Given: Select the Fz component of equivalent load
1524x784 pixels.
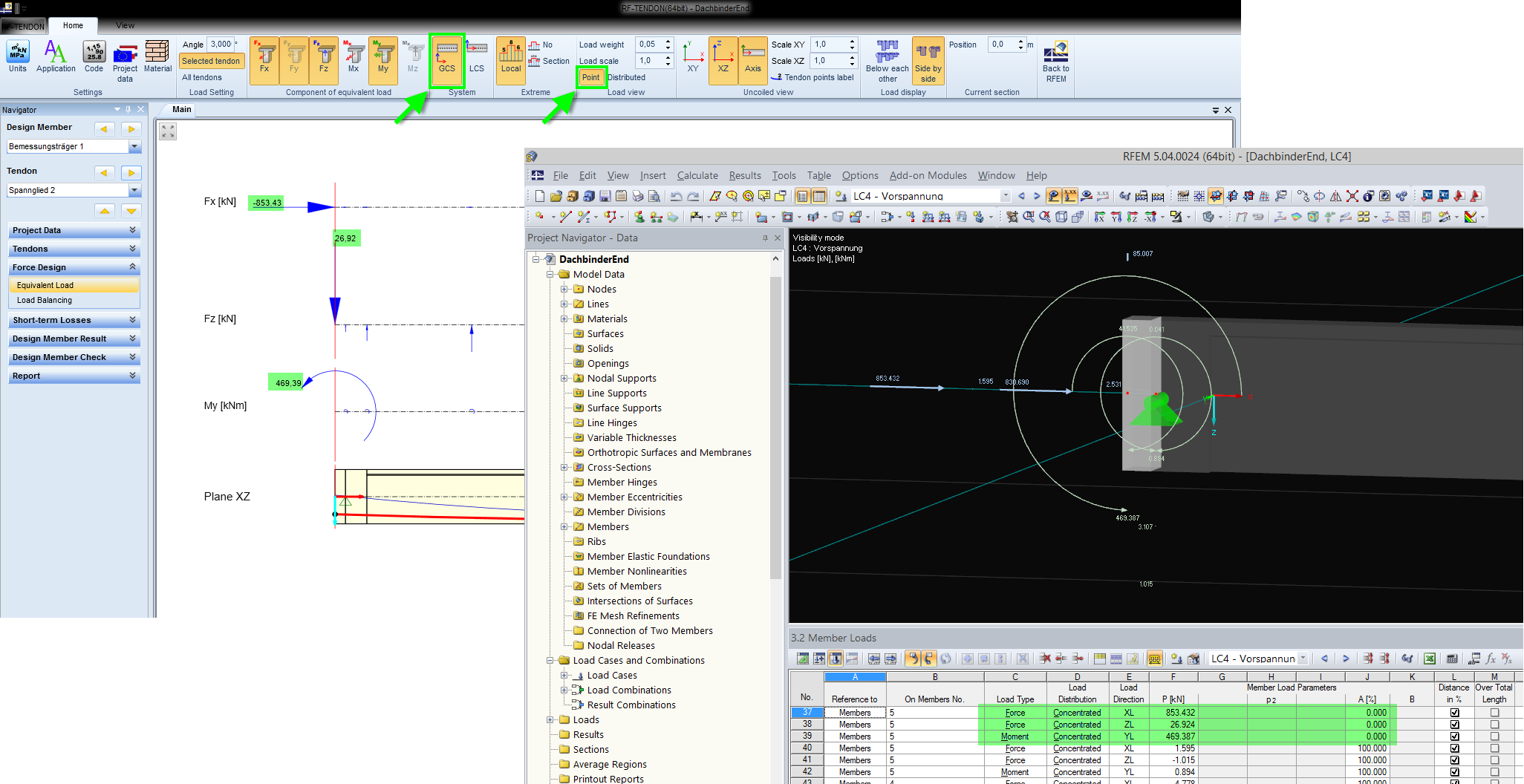Looking at the screenshot, I should [x=324, y=59].
